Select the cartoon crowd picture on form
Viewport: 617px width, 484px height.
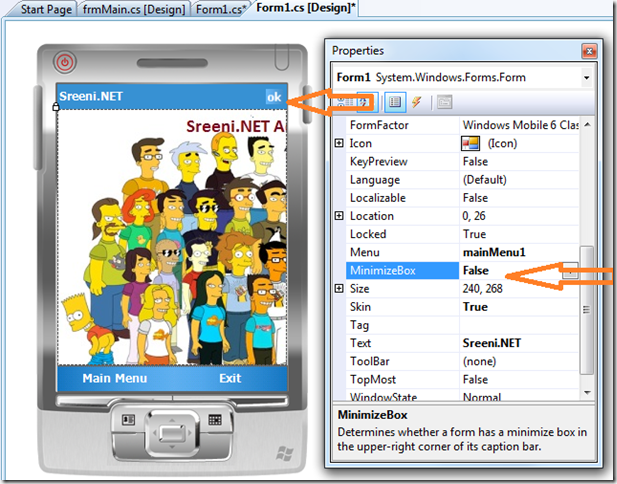click(x=172, y=250)
